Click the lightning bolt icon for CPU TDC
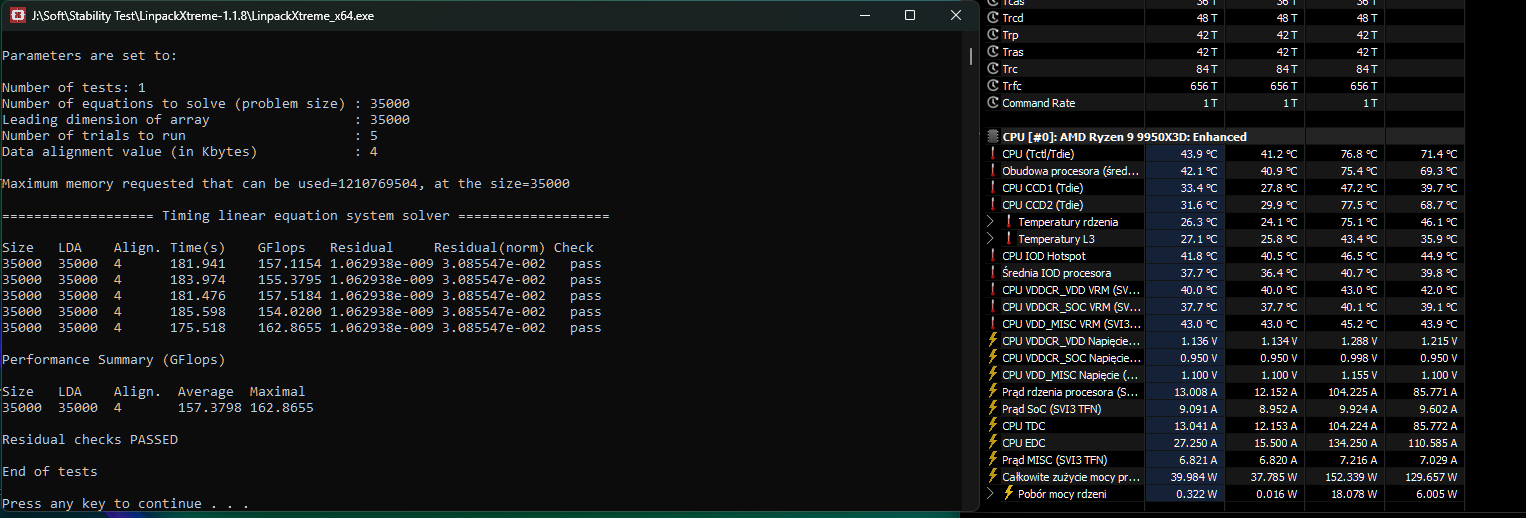This screenshot has height=518, width=1526. pyautogui.click(x=993, y=426)
